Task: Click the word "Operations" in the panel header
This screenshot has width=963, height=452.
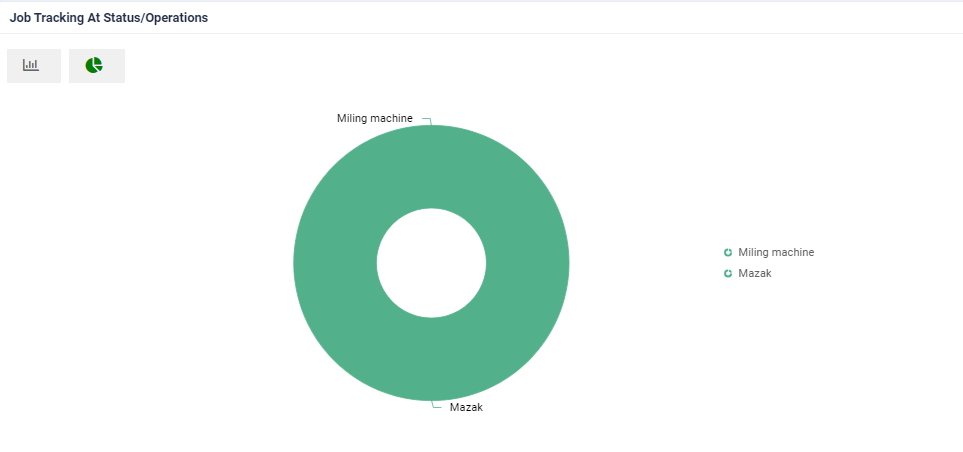Action: tap(177, 18)
